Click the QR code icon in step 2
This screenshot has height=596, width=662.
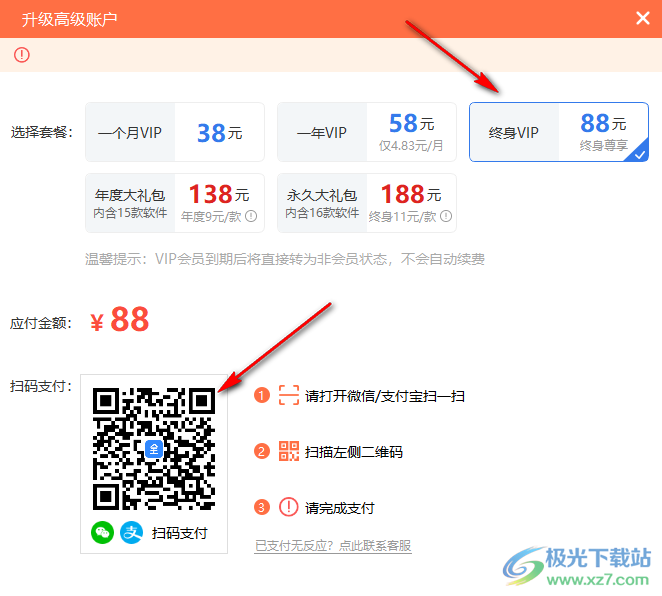click(289, 451)
